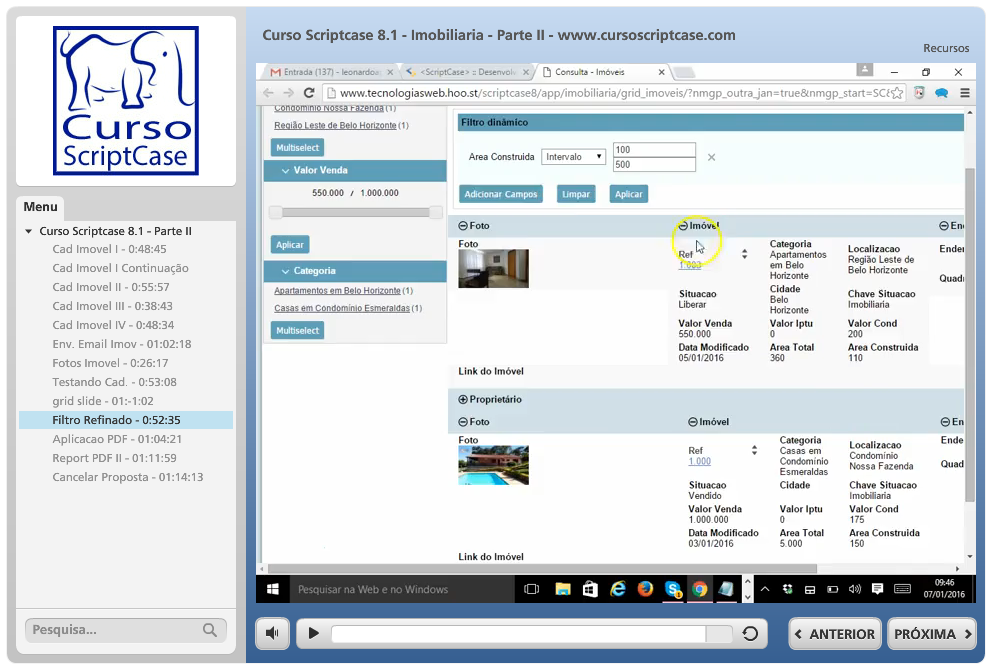Click the video progress bar

pos(530,633)
